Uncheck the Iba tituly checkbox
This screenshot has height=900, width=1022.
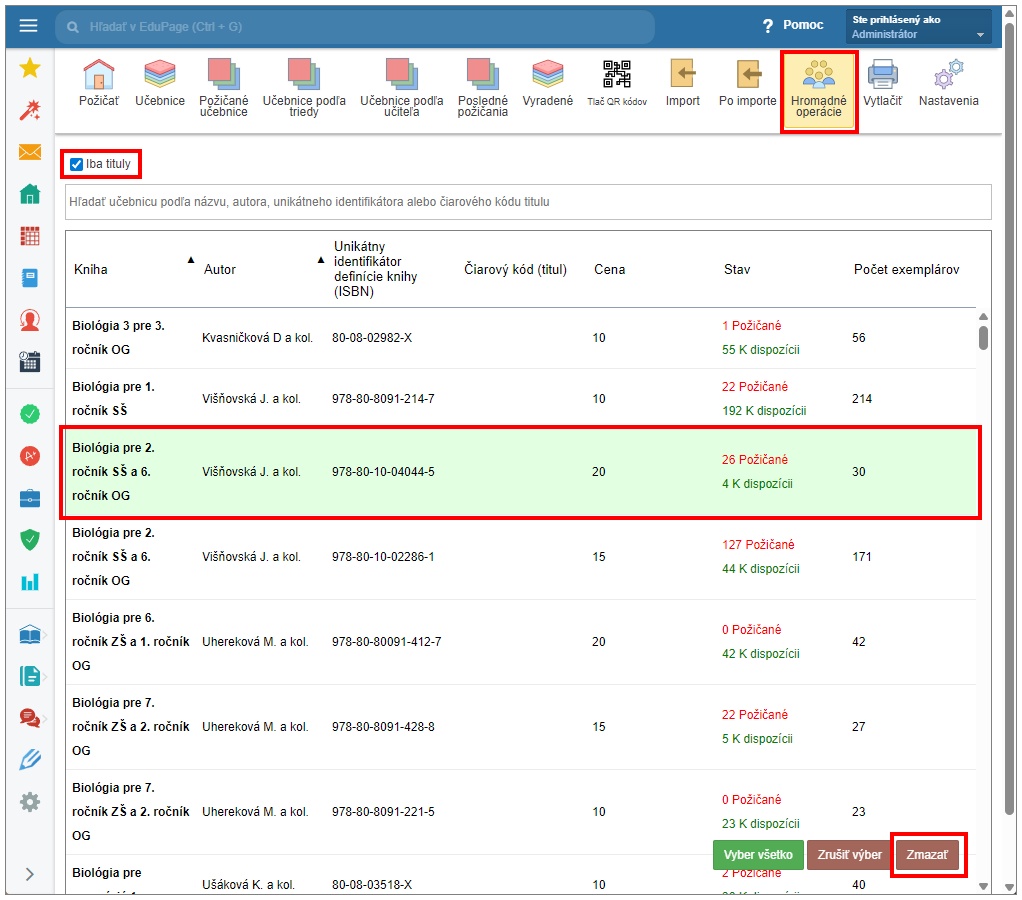(77, 164)
